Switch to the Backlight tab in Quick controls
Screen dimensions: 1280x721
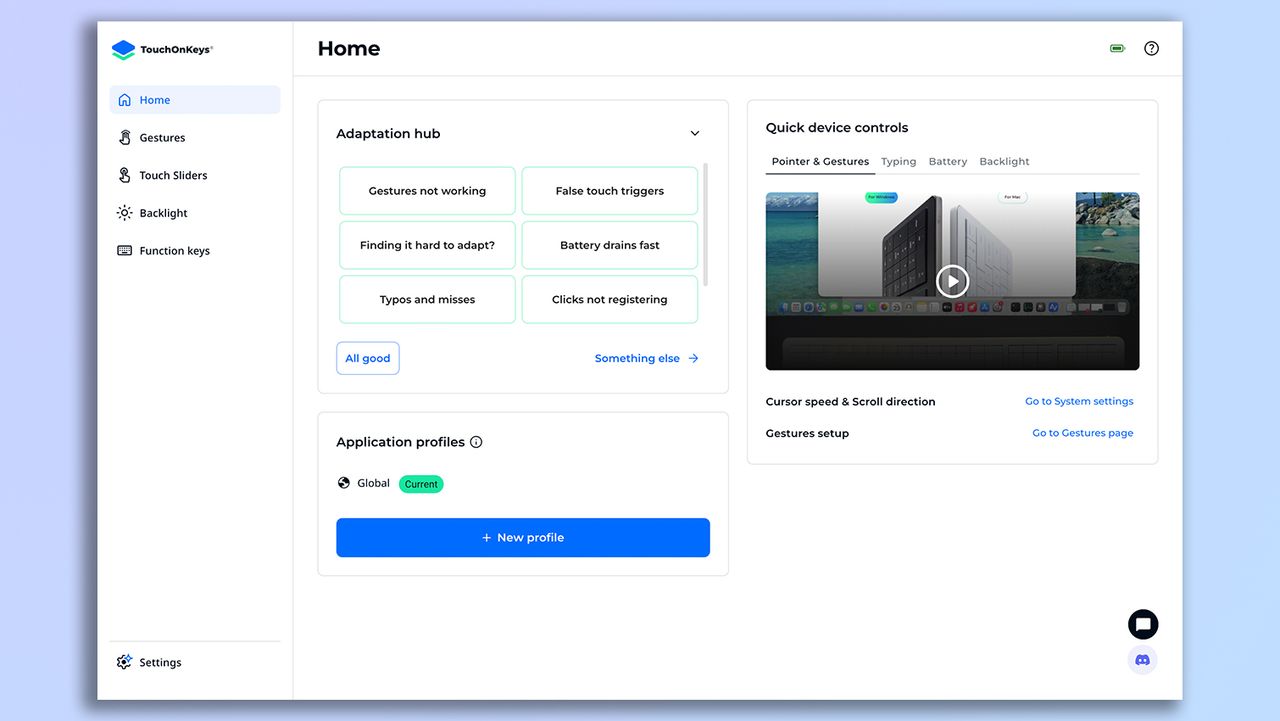pyautogui.click(x=1004, y=161)
